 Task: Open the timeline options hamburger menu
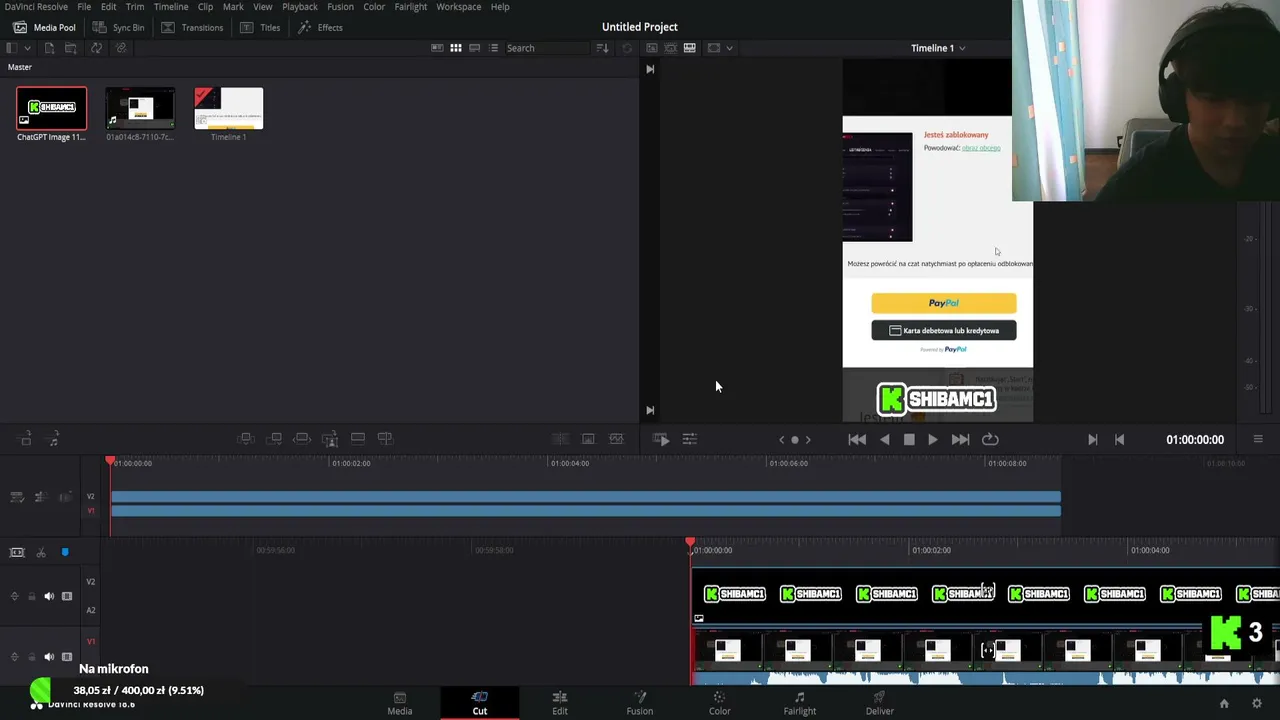tap(1258, 439)
